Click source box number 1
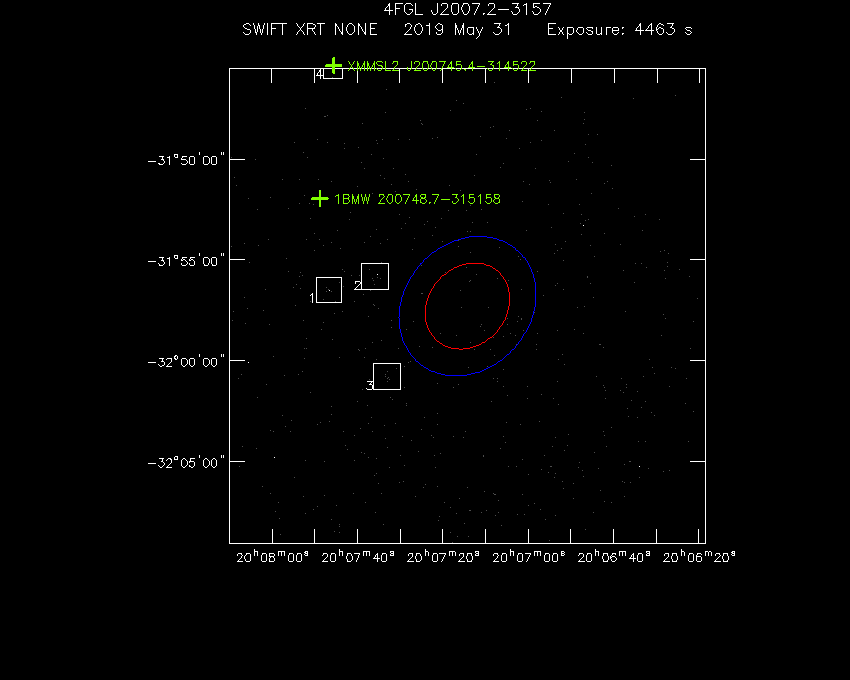The image size is (850, 680). point(329,290)
